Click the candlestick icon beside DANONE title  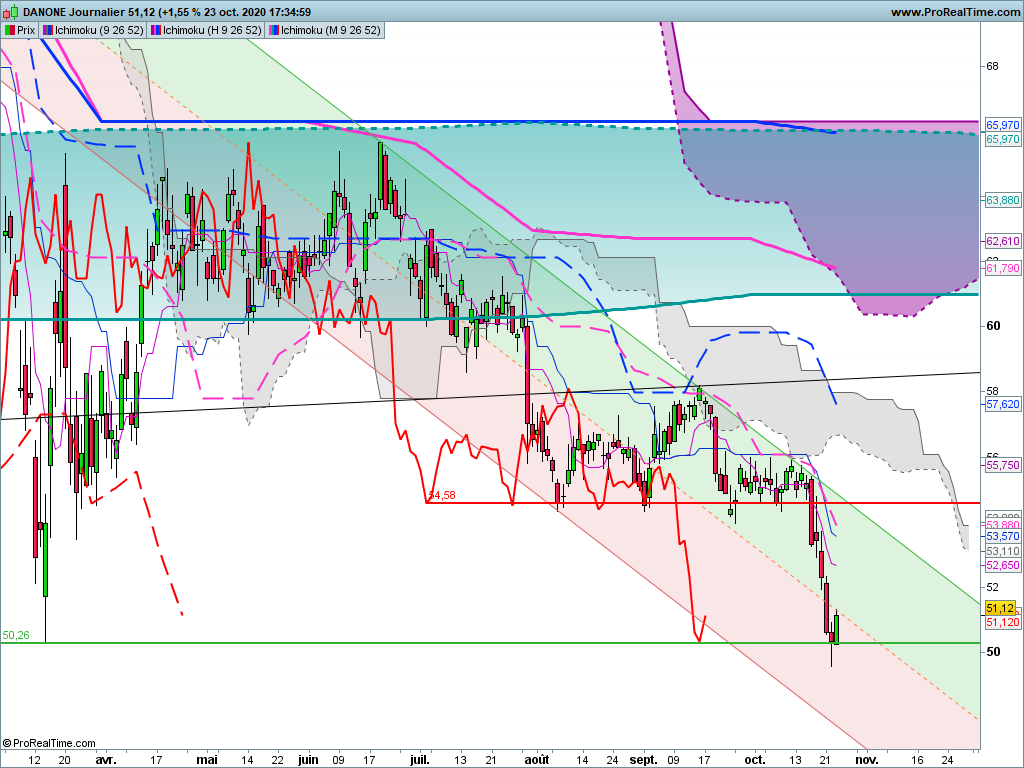click(x=10, y=12)
